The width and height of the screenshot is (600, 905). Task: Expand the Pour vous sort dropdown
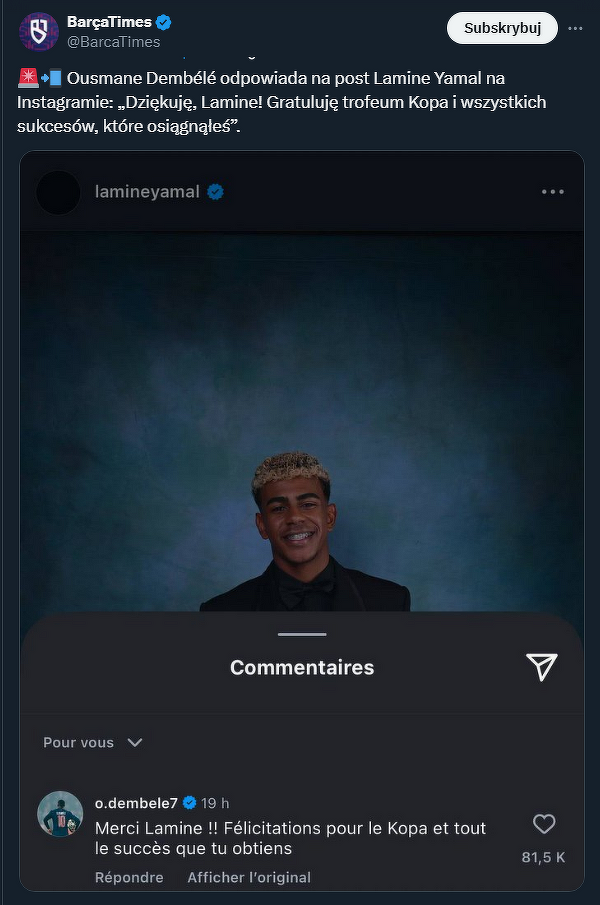(93, 742)
